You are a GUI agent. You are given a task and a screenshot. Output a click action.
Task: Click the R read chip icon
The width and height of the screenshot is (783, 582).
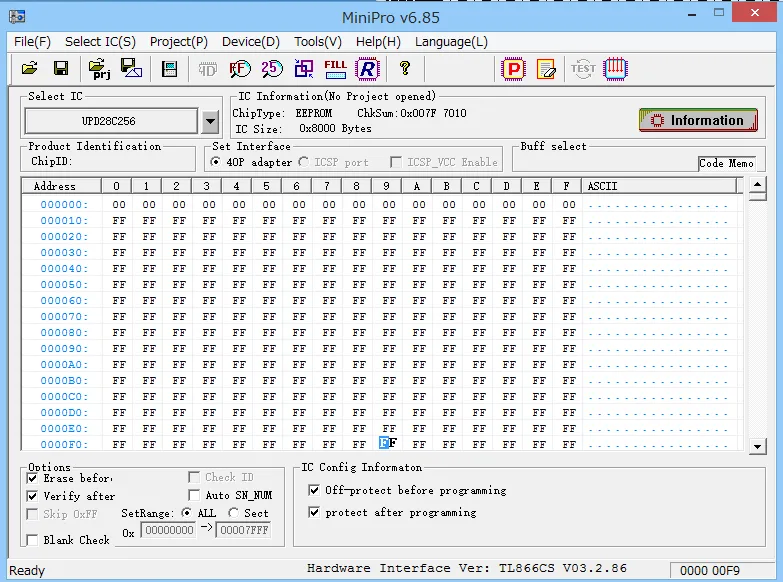[368, 68]
